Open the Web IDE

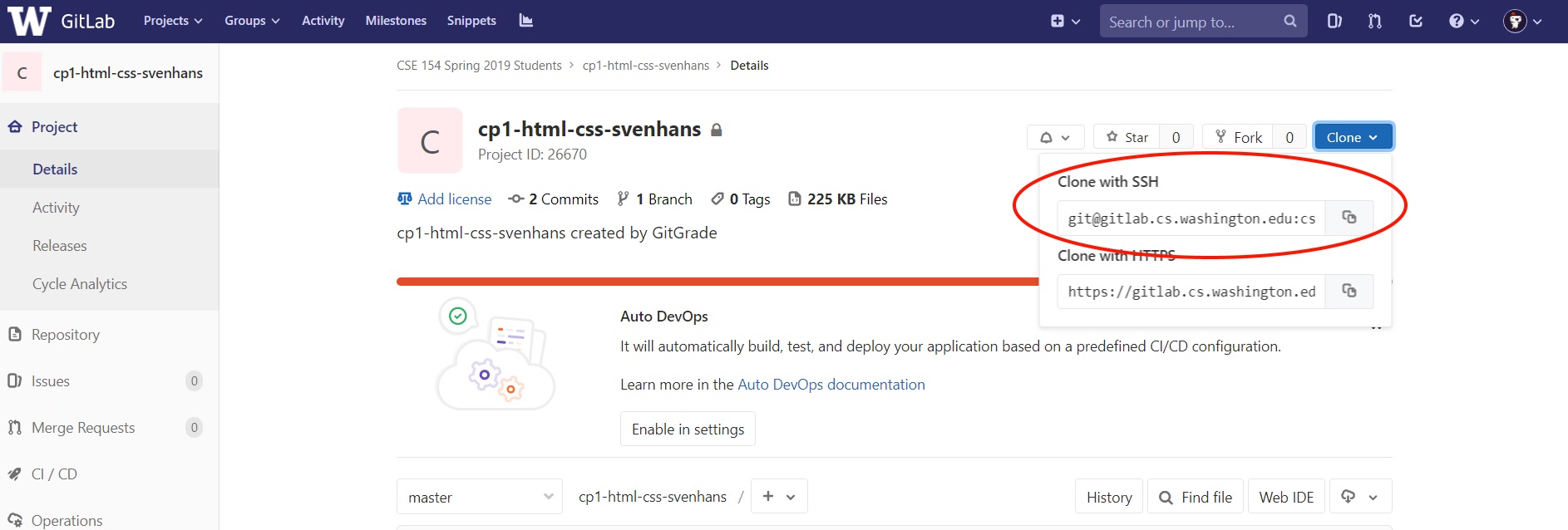pos(1286,497)
